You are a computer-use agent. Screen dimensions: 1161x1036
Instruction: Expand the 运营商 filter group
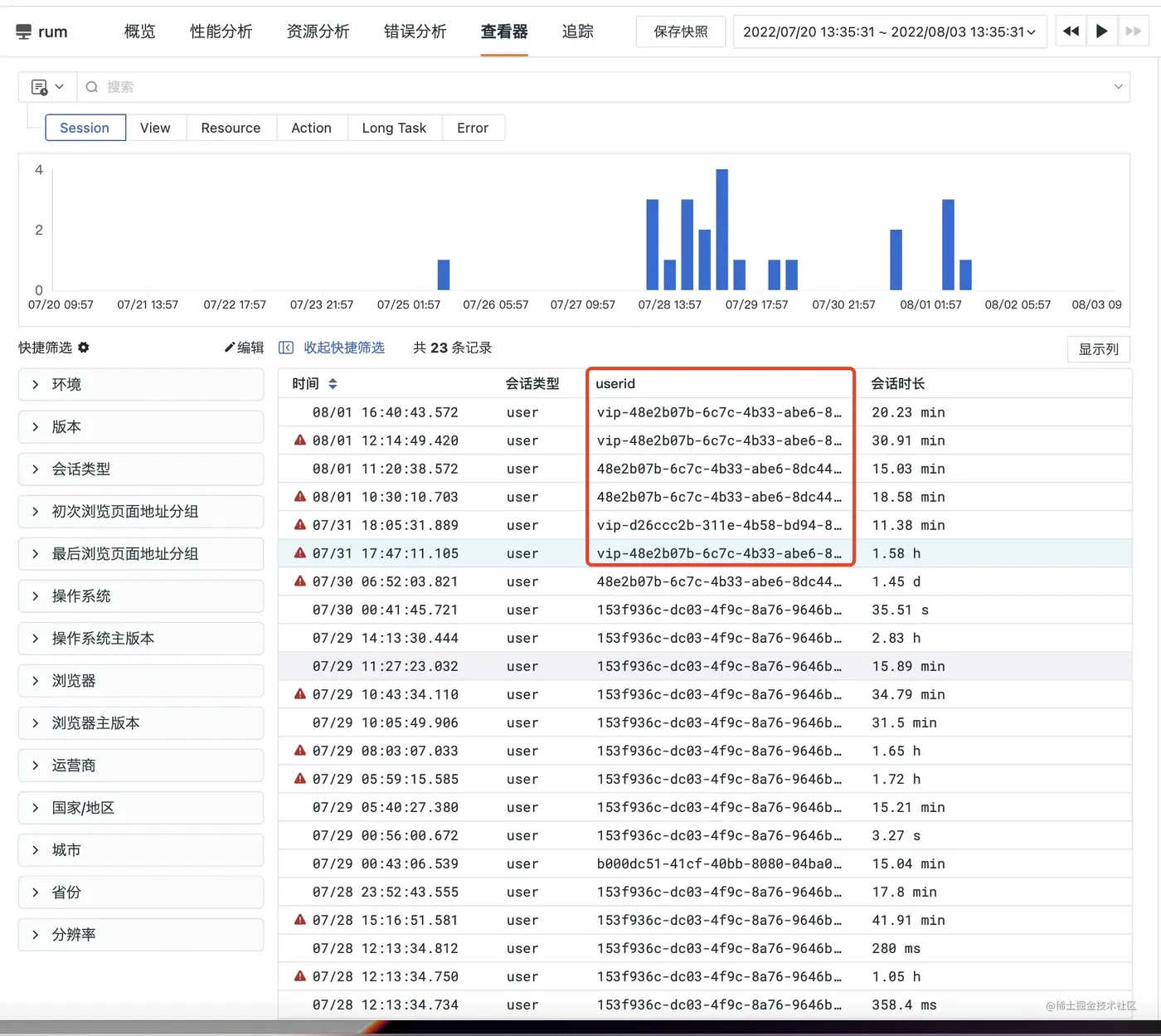pyautogui.click(x=141, y=765)
